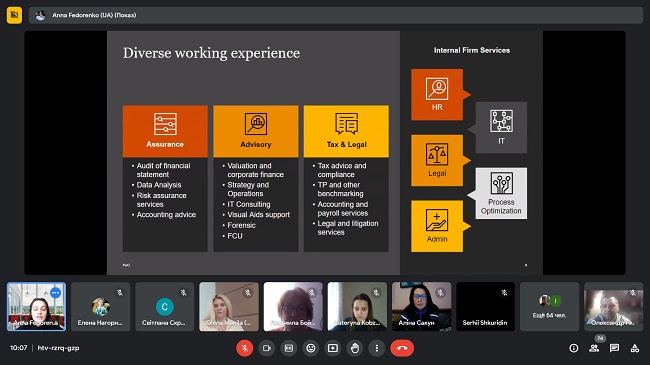Viewport: 650px width, 365px height.
Task: Click the Anna Fedorenko presenter name bar
Action: [336, 15]
